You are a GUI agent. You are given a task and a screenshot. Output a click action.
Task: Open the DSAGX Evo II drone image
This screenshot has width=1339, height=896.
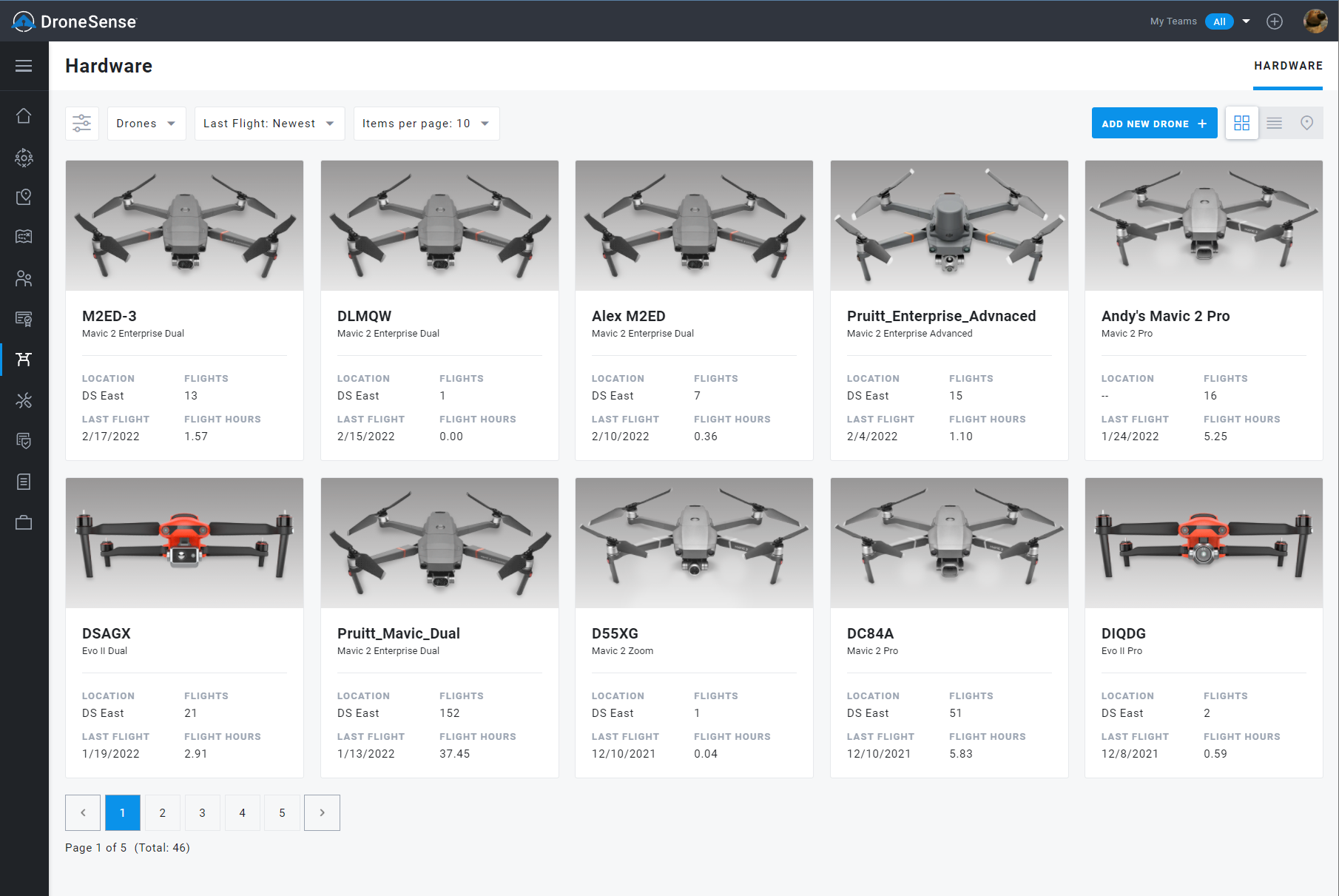point(184,543)
